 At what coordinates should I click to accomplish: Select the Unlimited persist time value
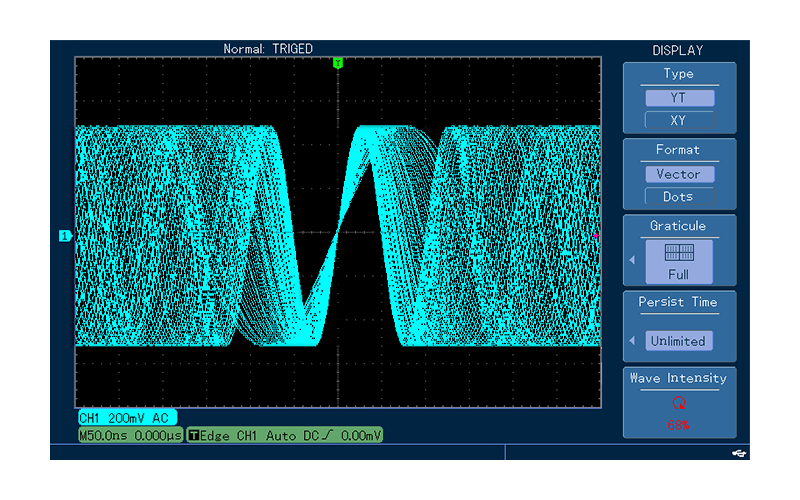679,341
